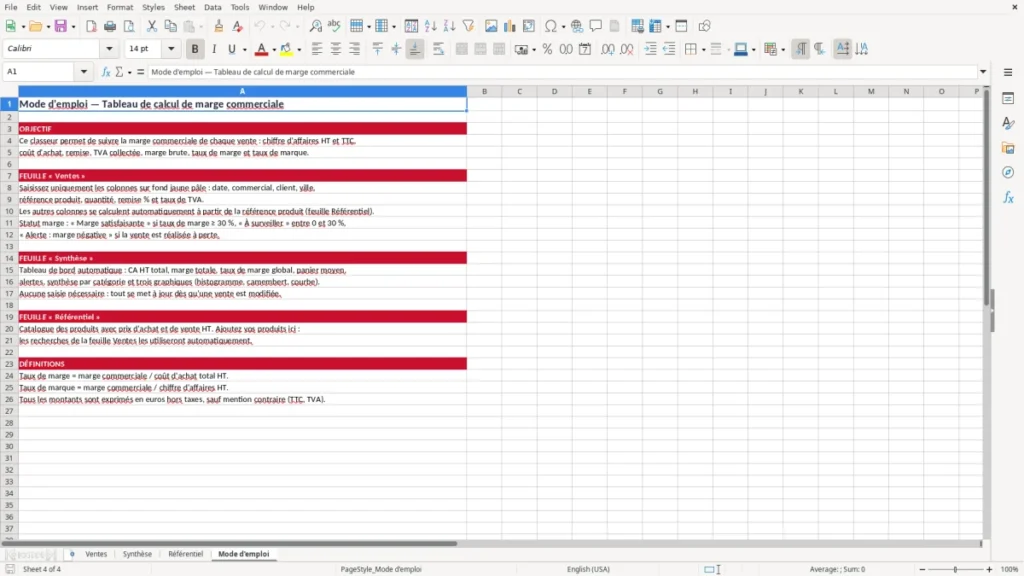Click the Clear direct formatting icon
This screenshot has height=576, width=1024.
238,26
